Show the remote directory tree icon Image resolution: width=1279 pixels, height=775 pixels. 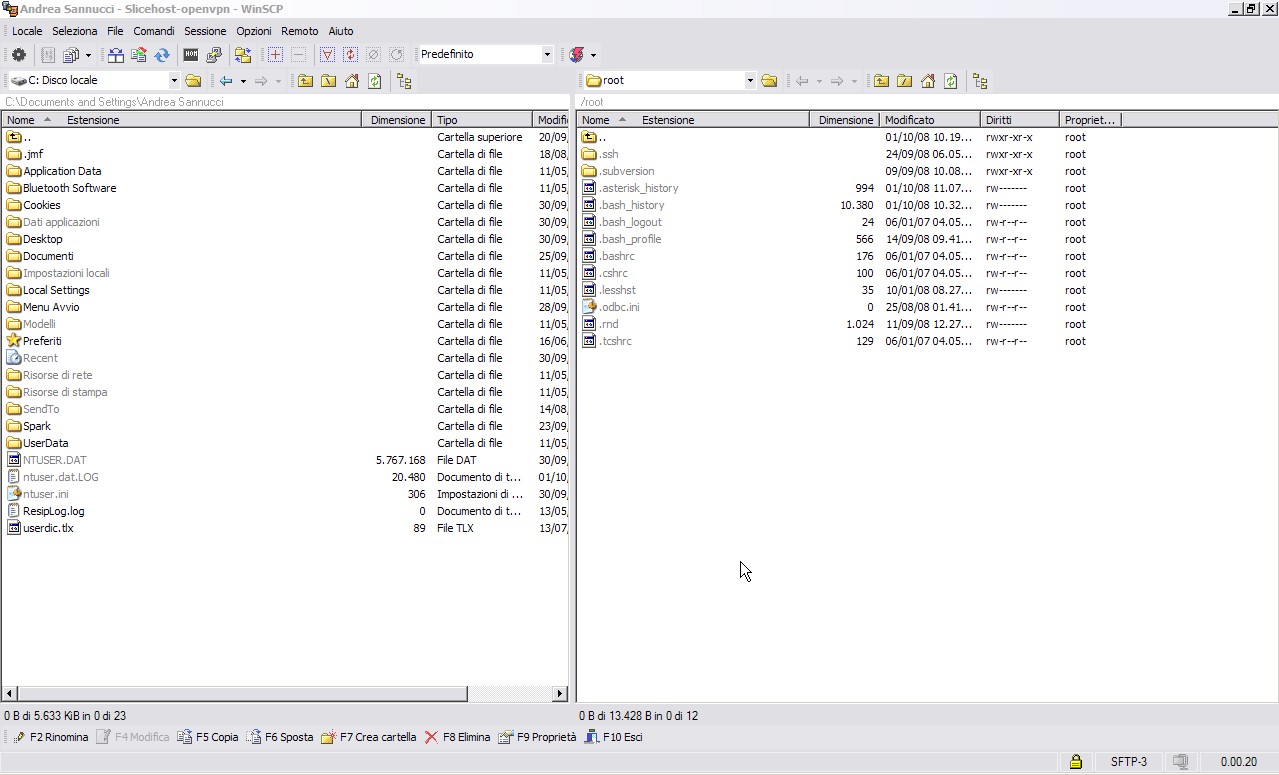980,81
